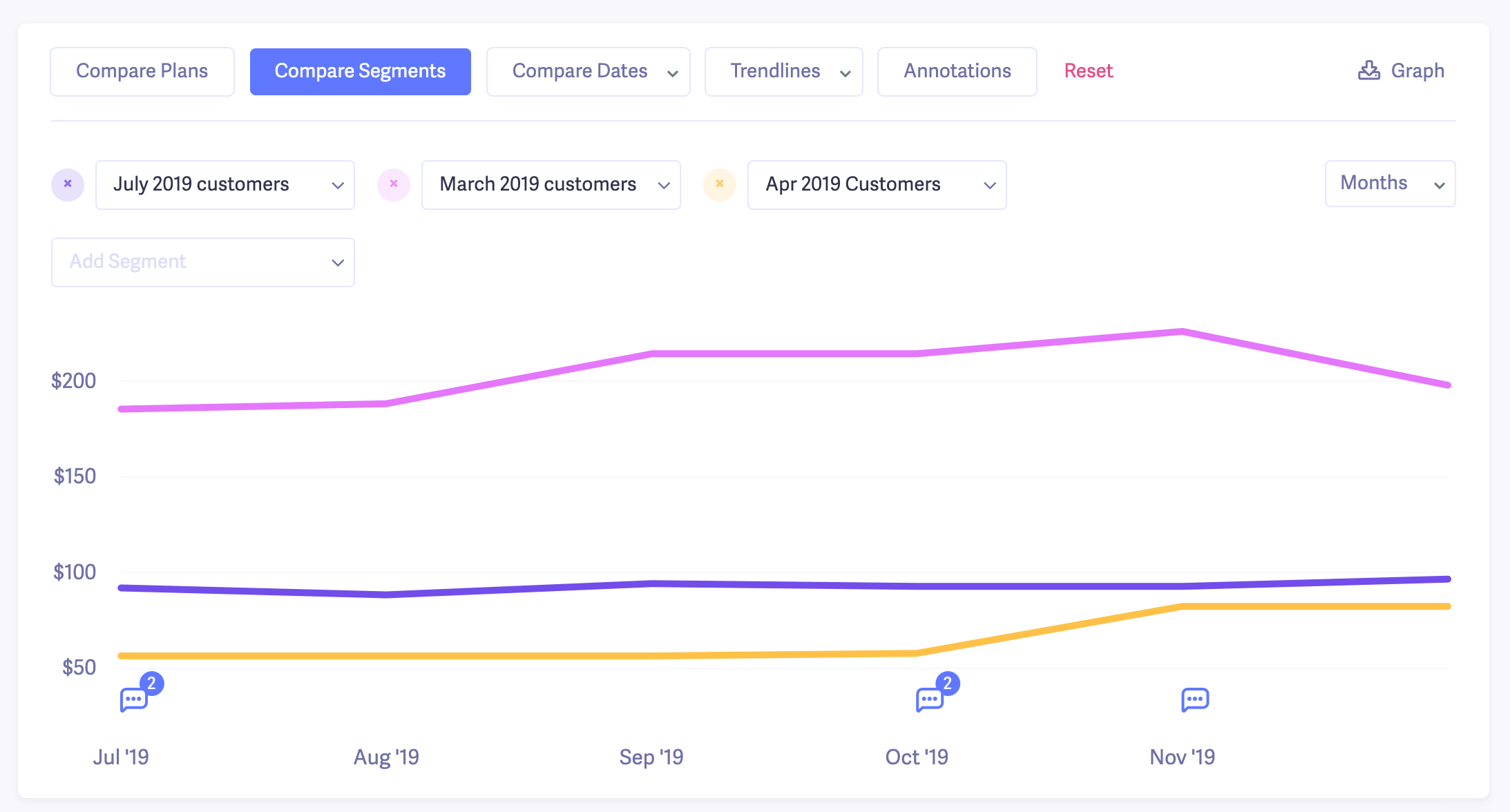Switch to Compare Plans
This screenshot has height=812, width=1510.
pyautogui.click(x=142, y=71)
